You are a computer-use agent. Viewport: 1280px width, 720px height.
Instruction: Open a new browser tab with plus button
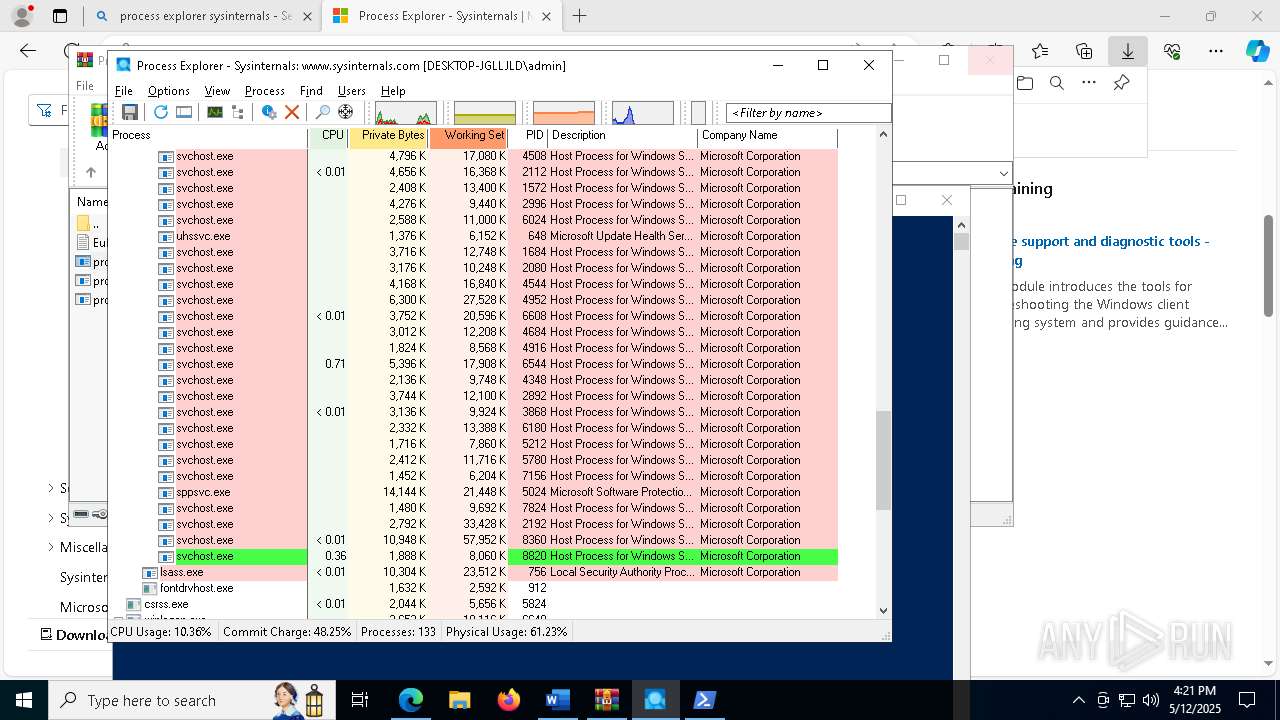[579, 16]
